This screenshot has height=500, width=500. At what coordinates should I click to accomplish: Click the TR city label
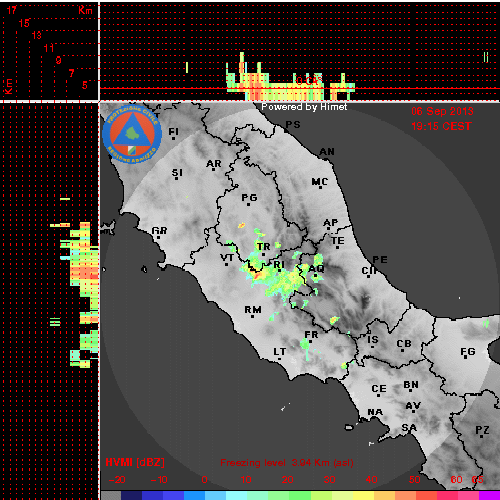point(263,247)
